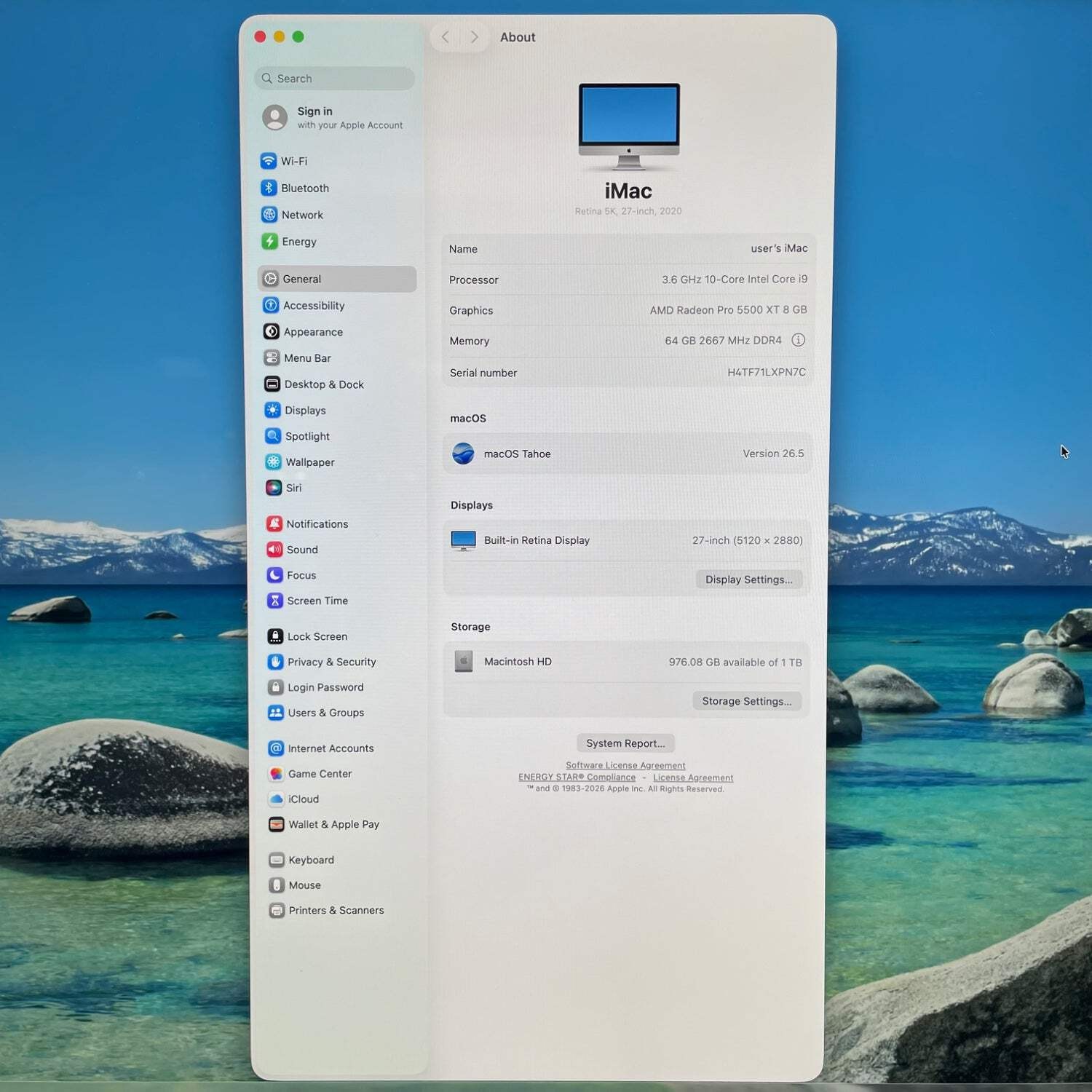The width and height of the screenshot is (1092, 1092).
Task: Open Accessibility icon in sidebar
Action: point(271,305)
